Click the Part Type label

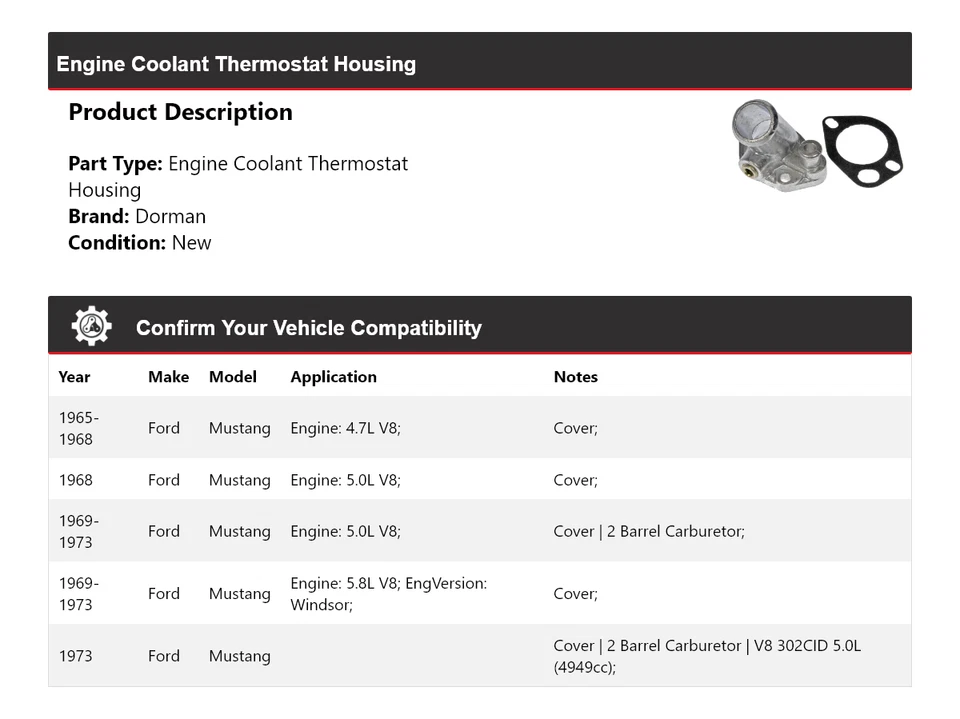point(115,163)
